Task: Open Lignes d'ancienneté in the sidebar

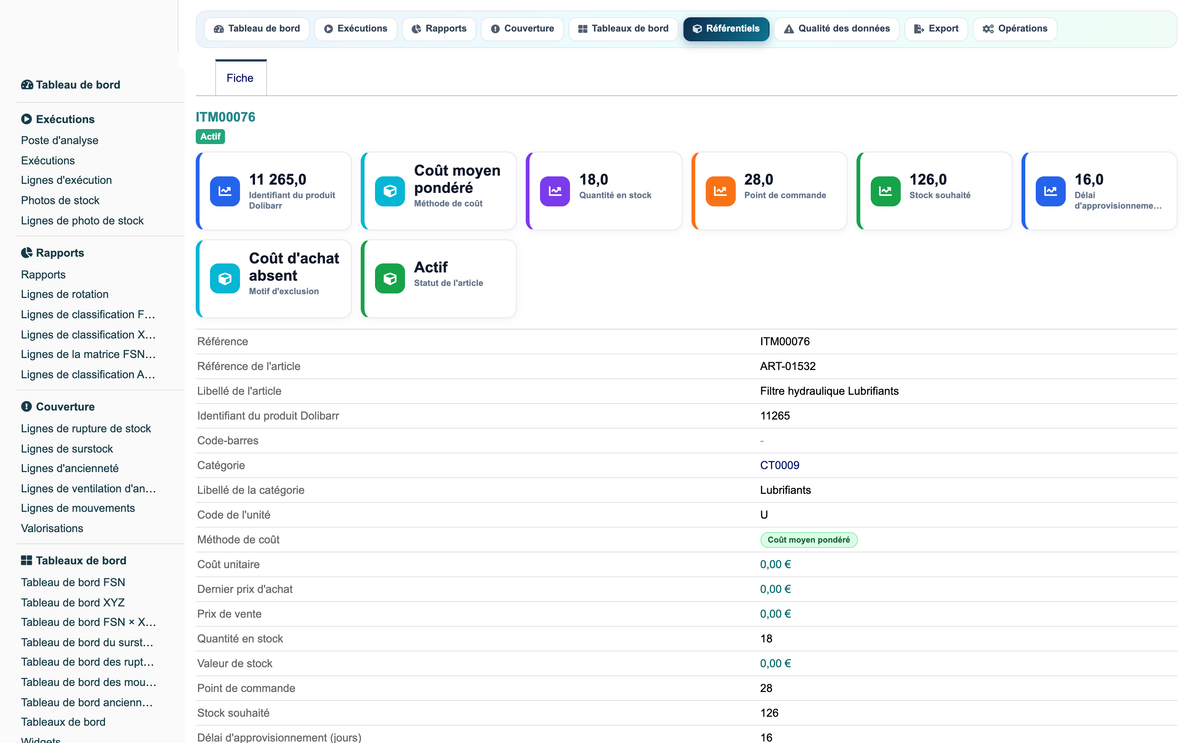Action: [x=70, y=469]
